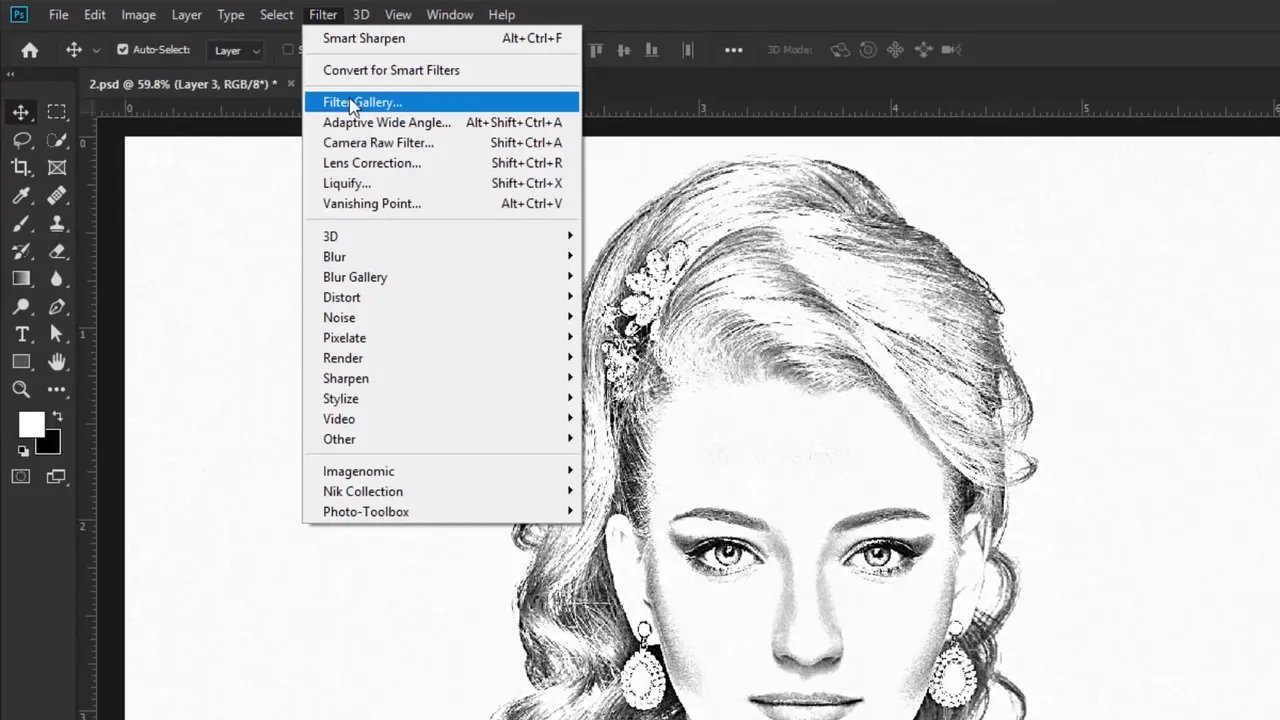Swap foreground and background colors
The image size is (1280, 720).
pyautogui.click(x=57, y=416)
